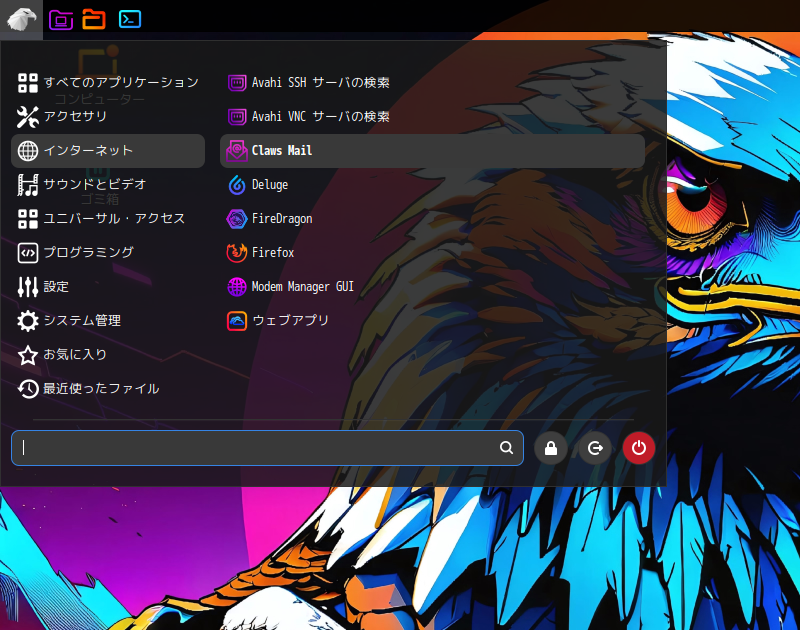Select the システム管理 category
The image size is (800, 630).
(108, 321)
